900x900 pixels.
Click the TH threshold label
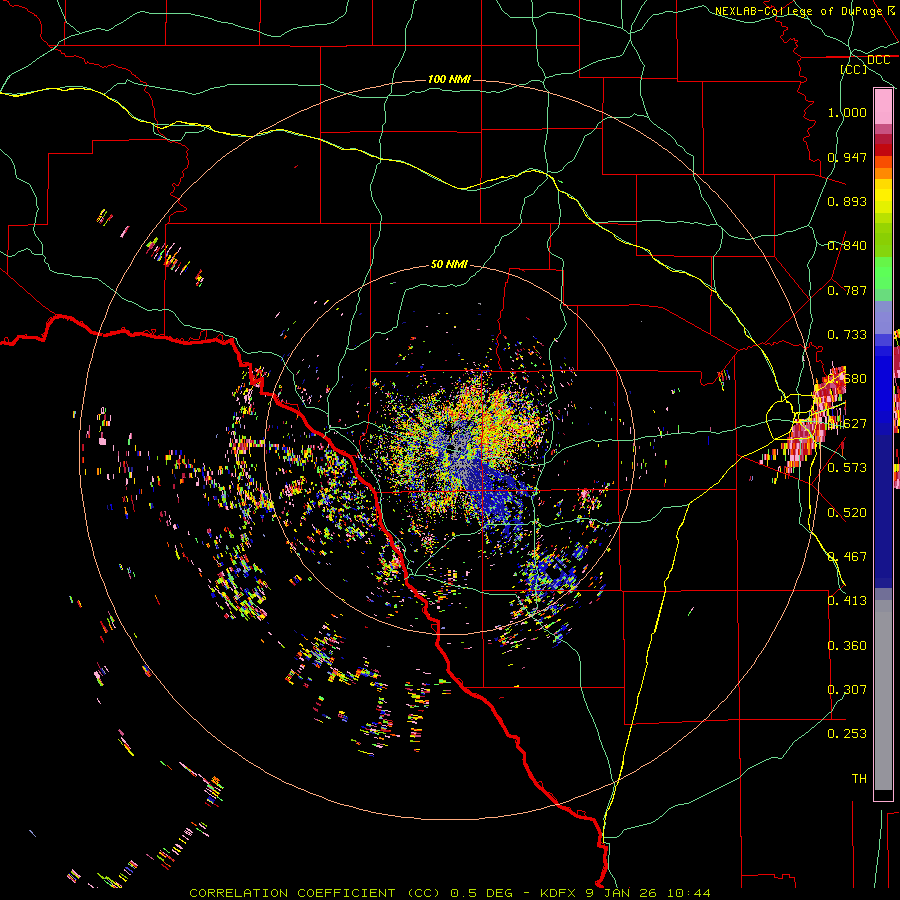859,779
